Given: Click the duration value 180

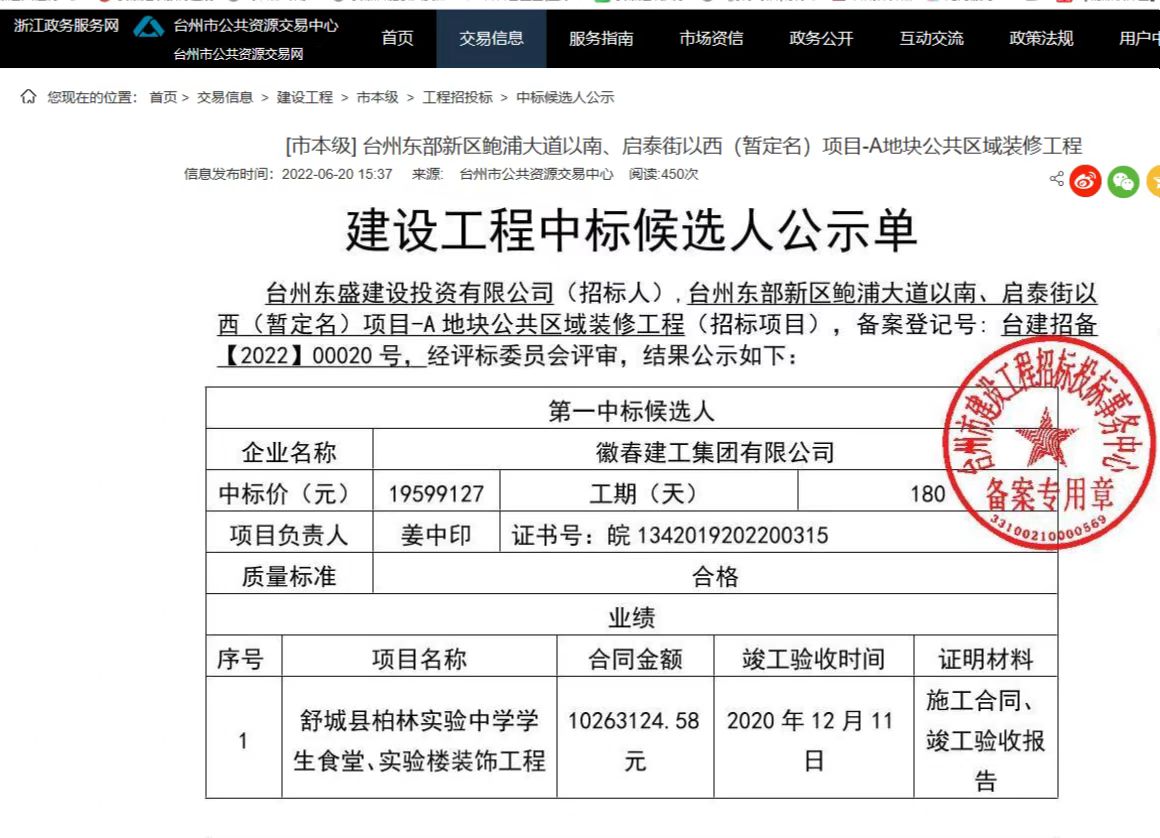Looking at the screenshot, I should click(x=928, y=493).
